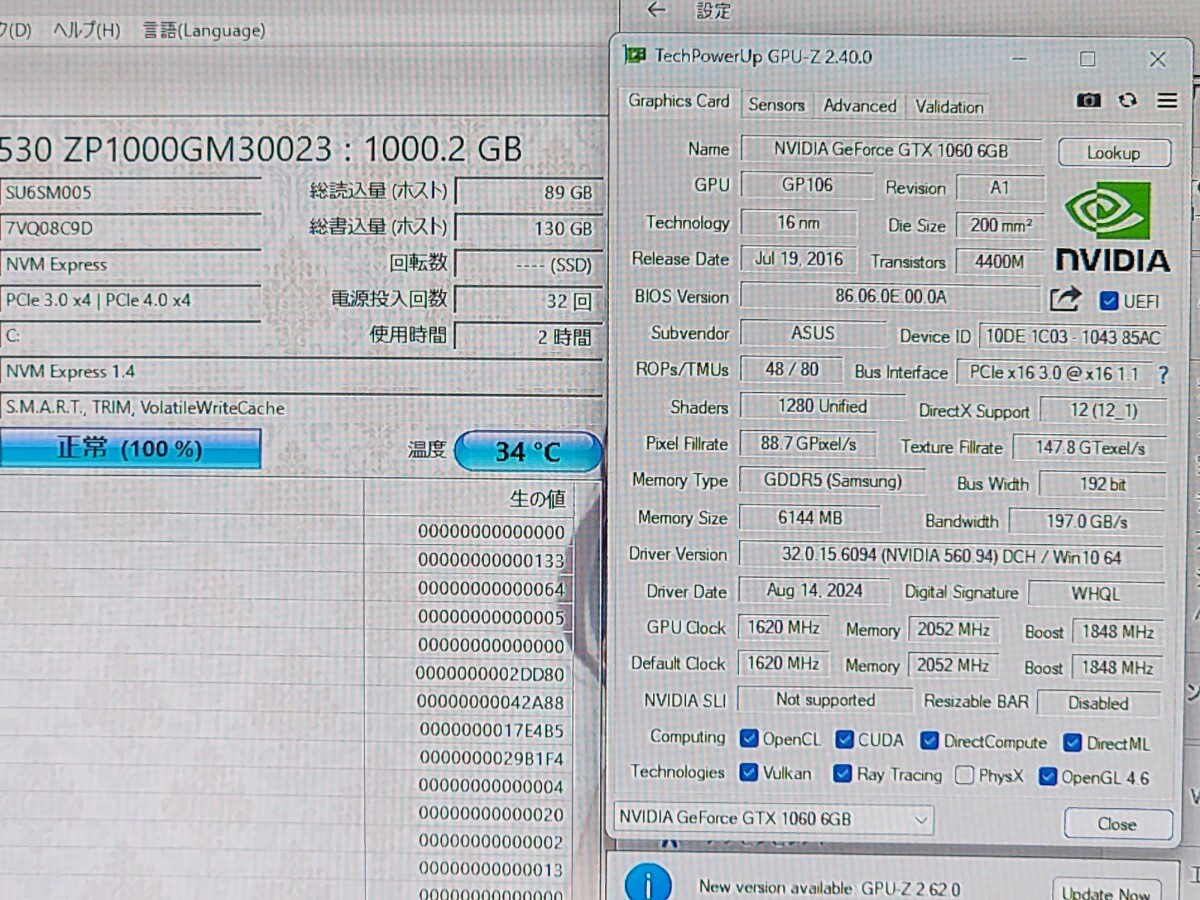This screenshot has width=1200, height=900.
Task: Switch to the Sensors tab
Action: (x=776, y=105)
